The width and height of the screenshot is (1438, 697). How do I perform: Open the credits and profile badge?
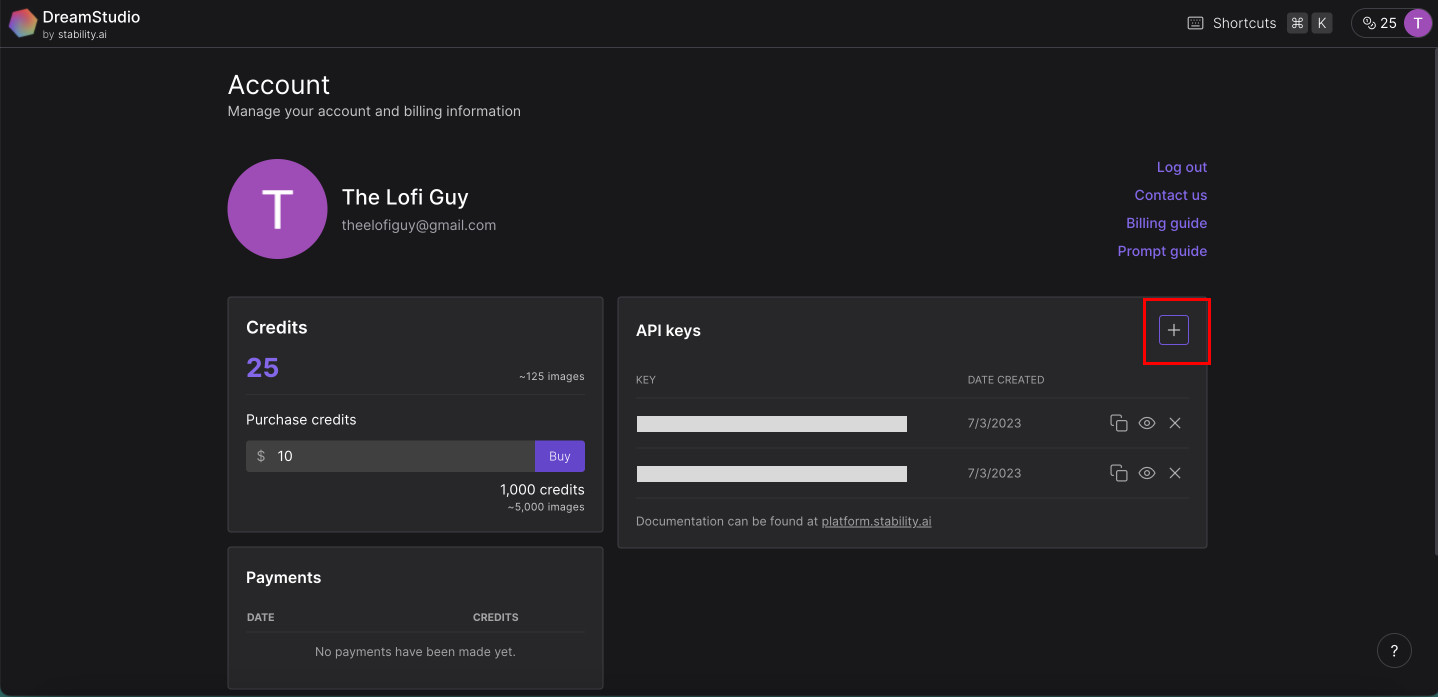tap(1391, 23)
